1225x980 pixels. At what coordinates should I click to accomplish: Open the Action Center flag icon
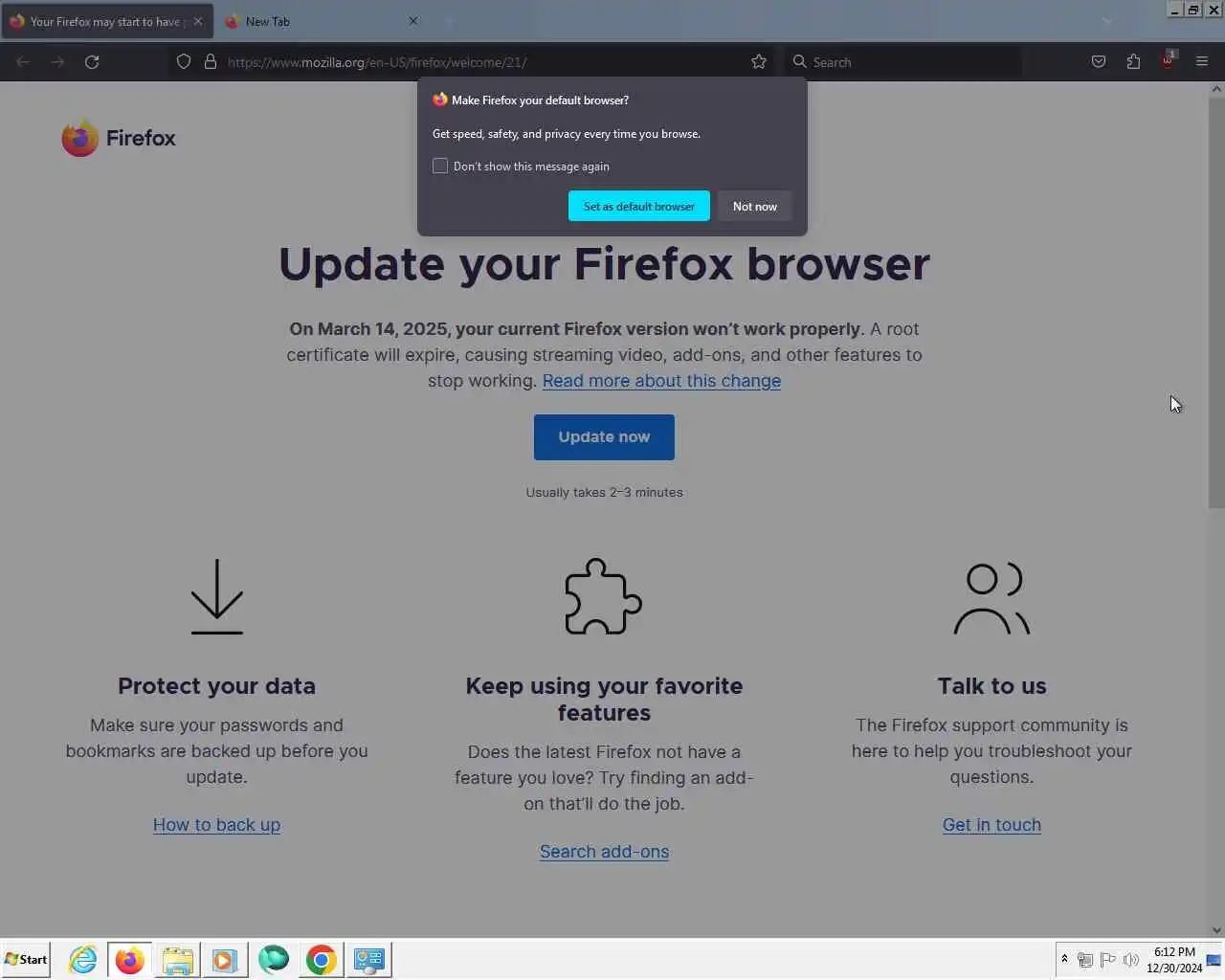tap(1108, 960)
